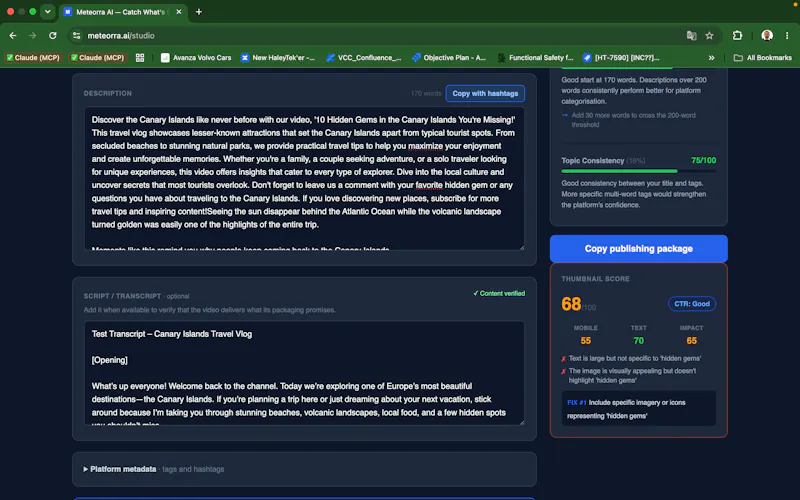Viewport: 800px width, 500px height.
Task: Click the 'Text is large but not specific' issue
Action: [x=635, y=358]
